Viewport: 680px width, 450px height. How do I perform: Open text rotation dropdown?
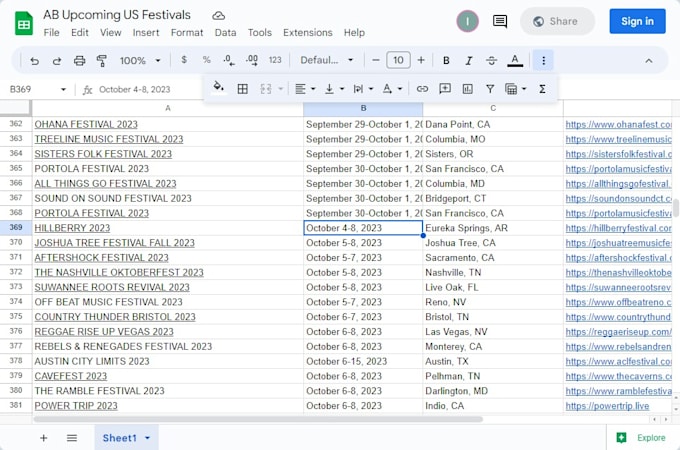(x=392, y=89)
